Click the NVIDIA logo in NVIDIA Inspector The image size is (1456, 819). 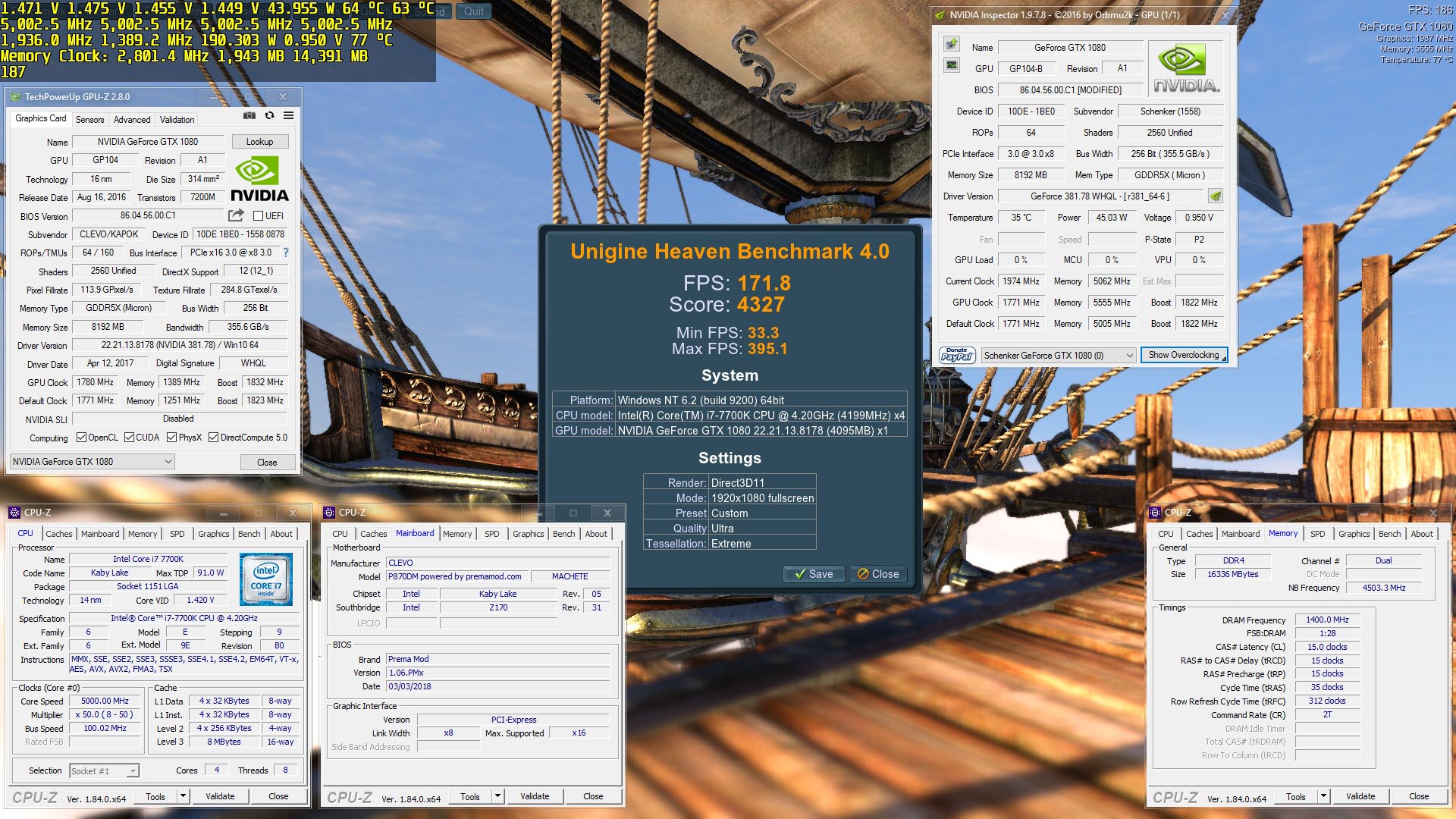click(x=1186, y=68)
